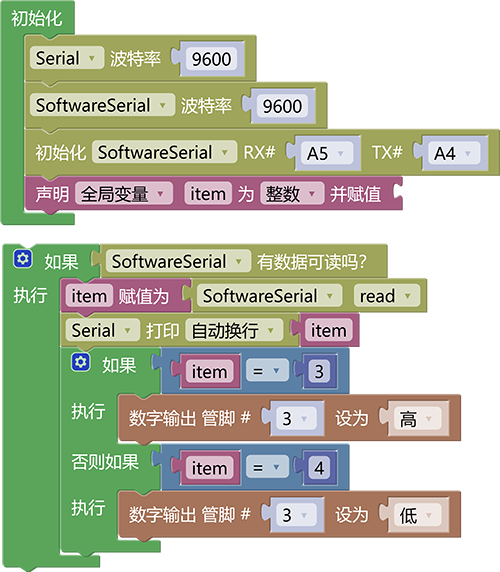Open the 整数 data type dropdown
This screenshot has width=500, height=572.
pyautogui.click(x=292, y=193)
